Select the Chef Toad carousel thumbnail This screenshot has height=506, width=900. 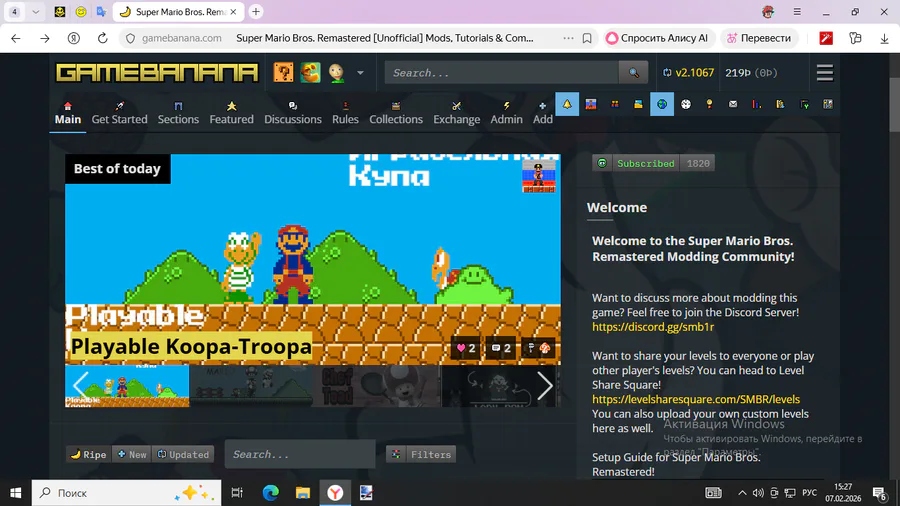377,386
